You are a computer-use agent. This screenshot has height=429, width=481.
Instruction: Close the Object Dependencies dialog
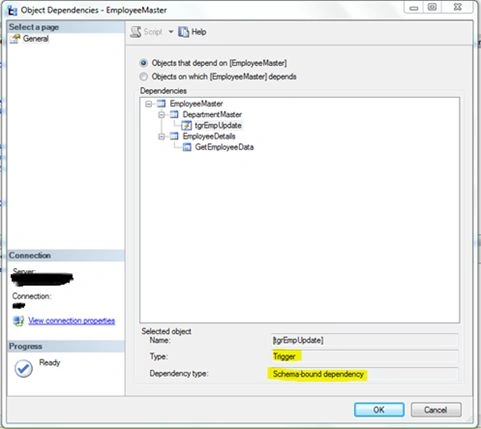coord(458,7)
